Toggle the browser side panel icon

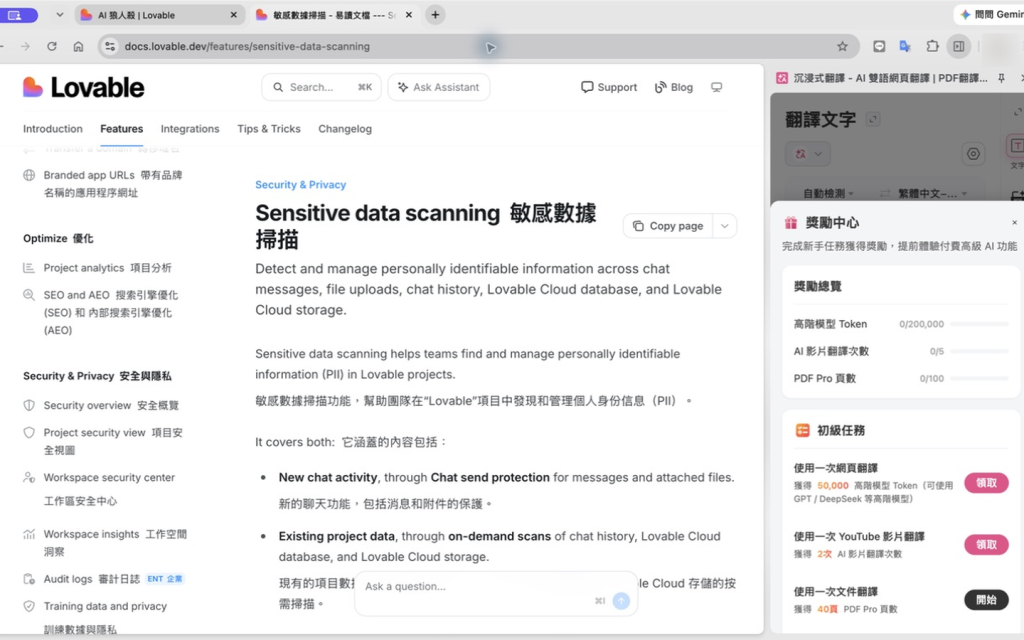pyautogui.click(x=959, y=46)
